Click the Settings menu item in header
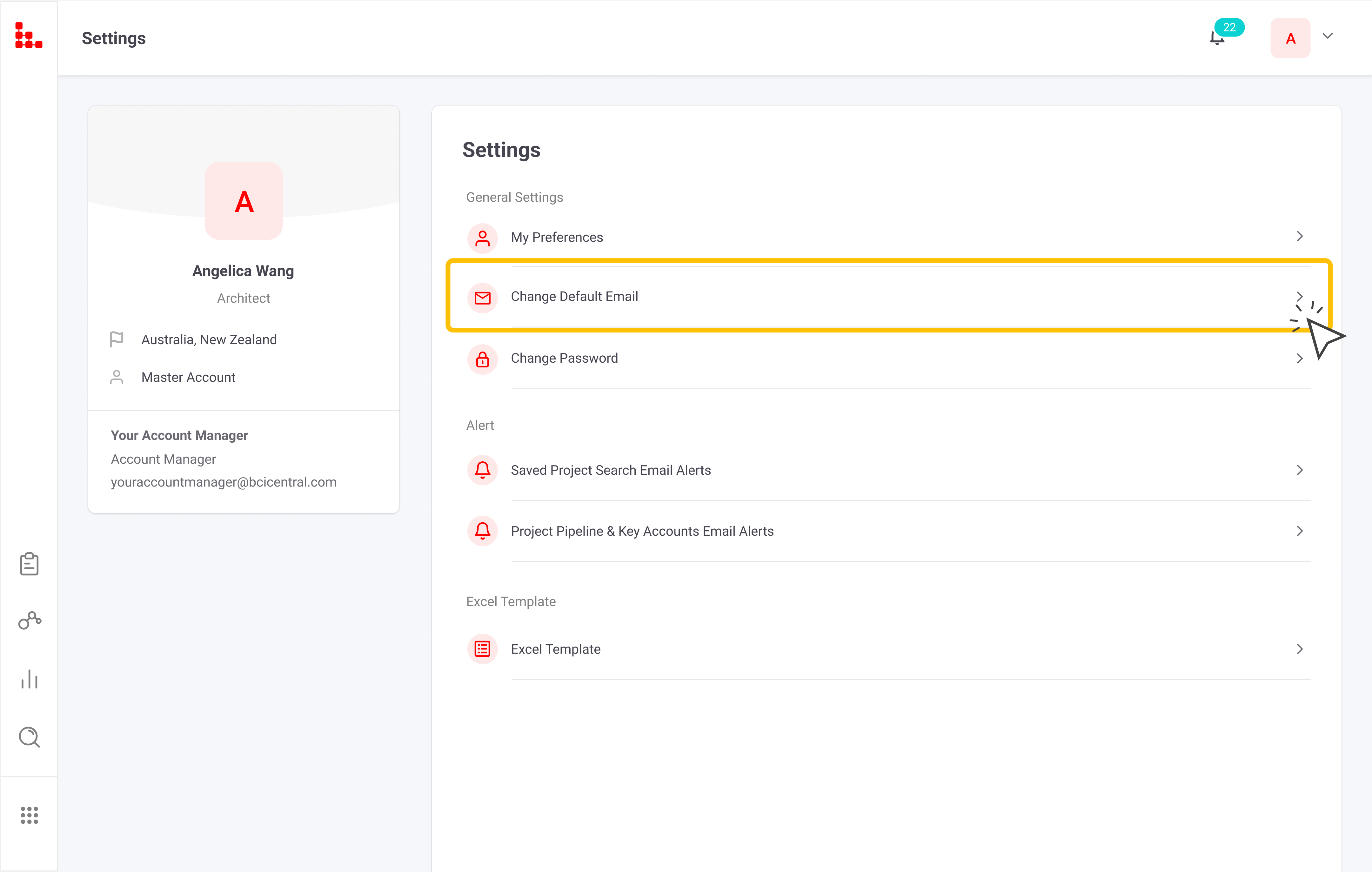This screenshot has height=872, width=1372. (x=114, y=38)
